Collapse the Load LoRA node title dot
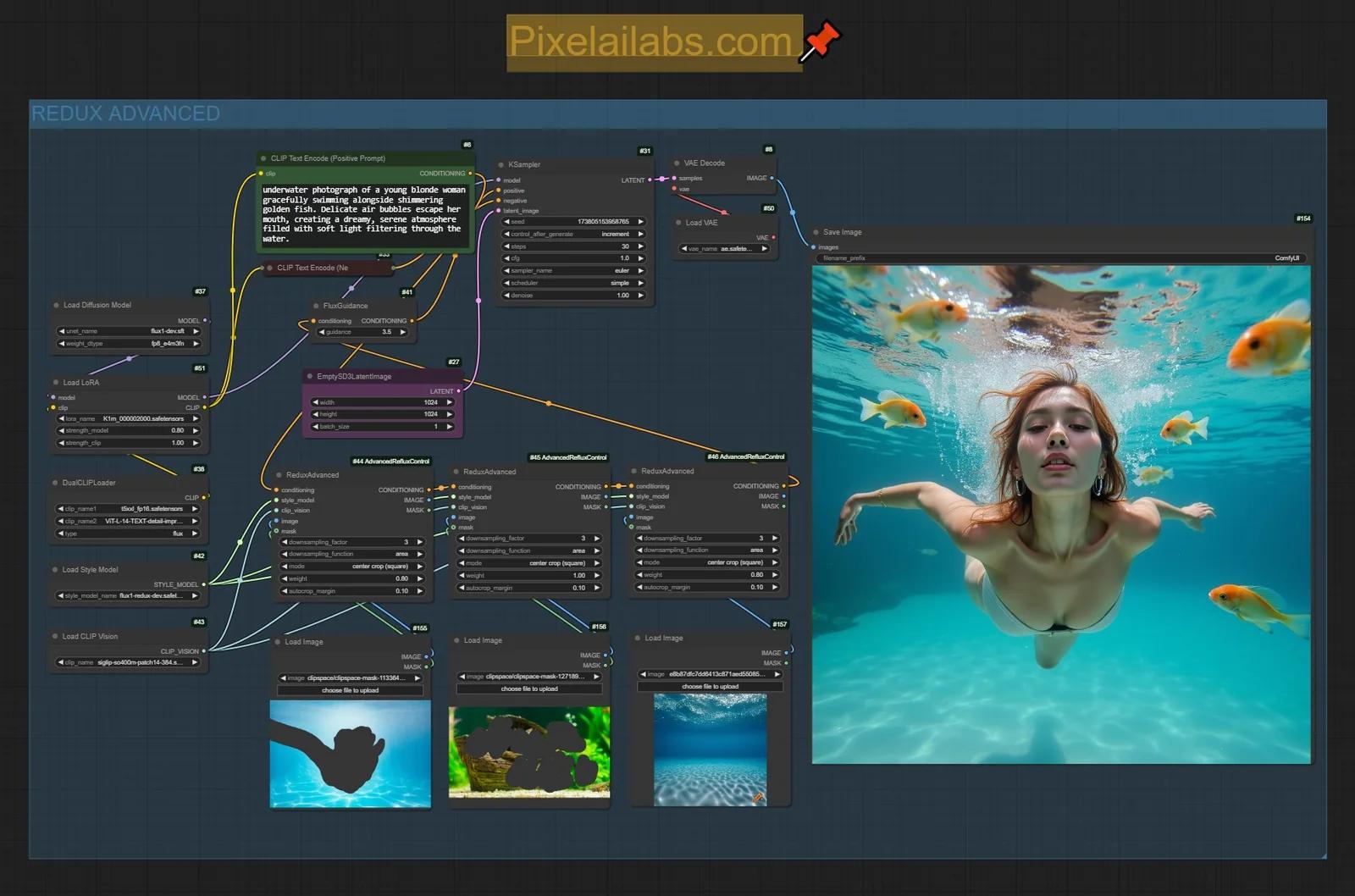The height and width of the screenshot is (896, 1355). click(x=56, y=382)
